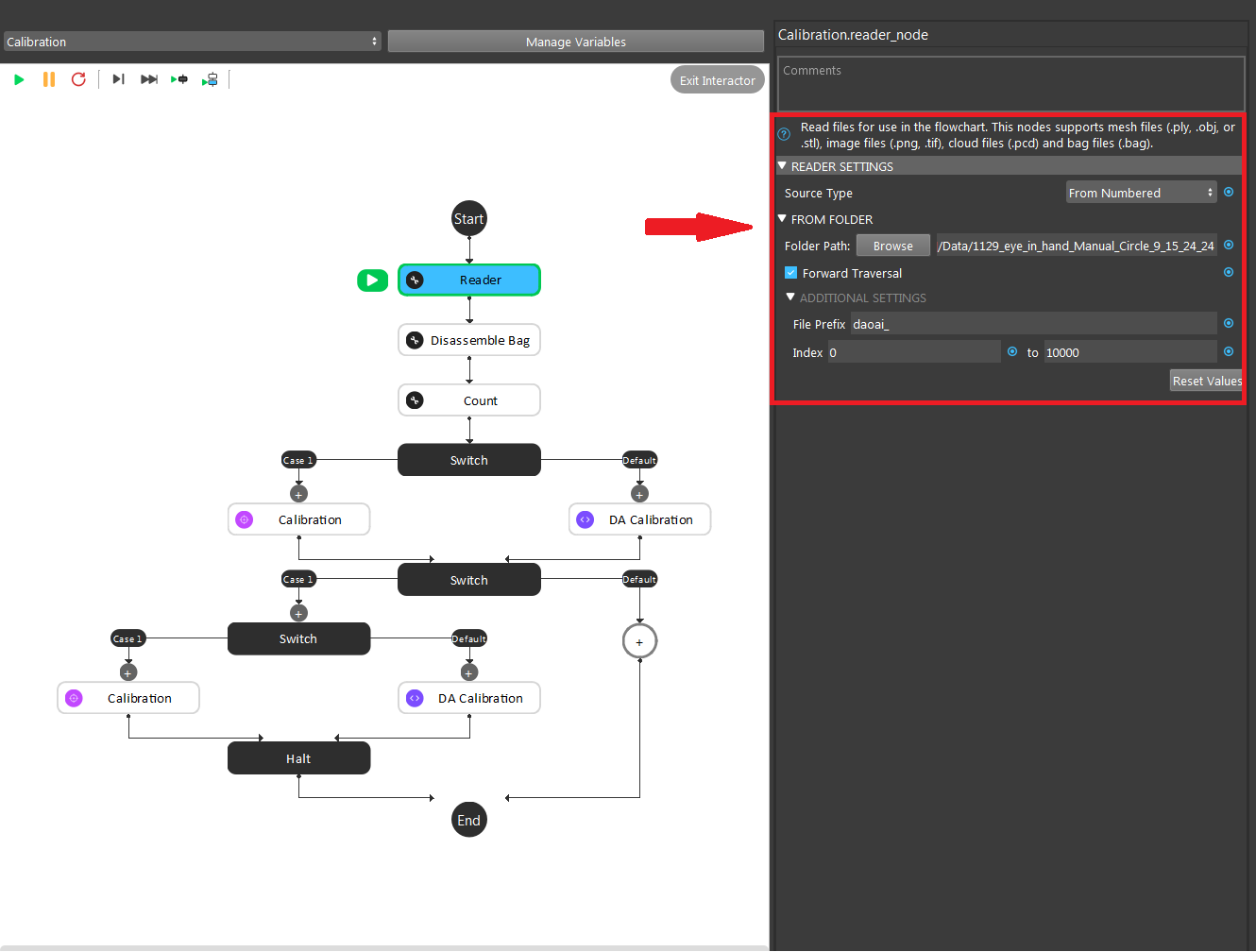The image size is (1256, 952).
Task: Select the Reader node in flowchart
Action: pyautogui.click(x=469, y=280)
